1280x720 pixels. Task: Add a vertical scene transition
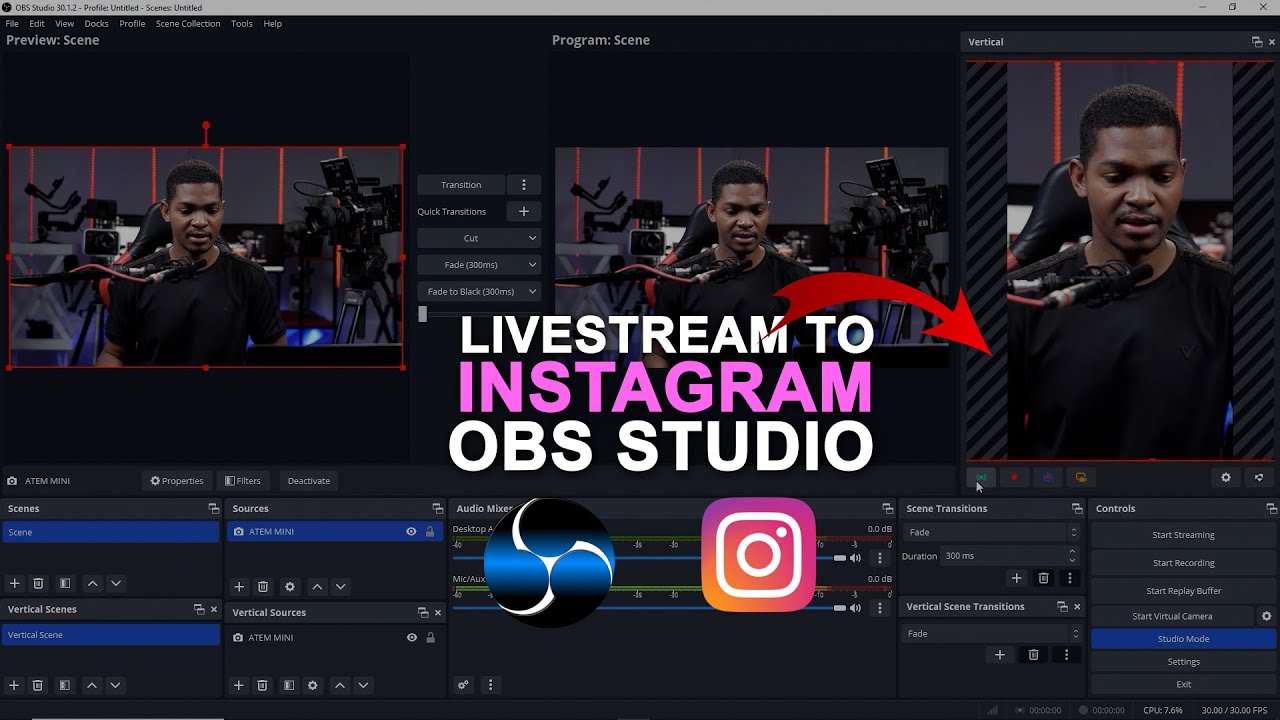1000,655
